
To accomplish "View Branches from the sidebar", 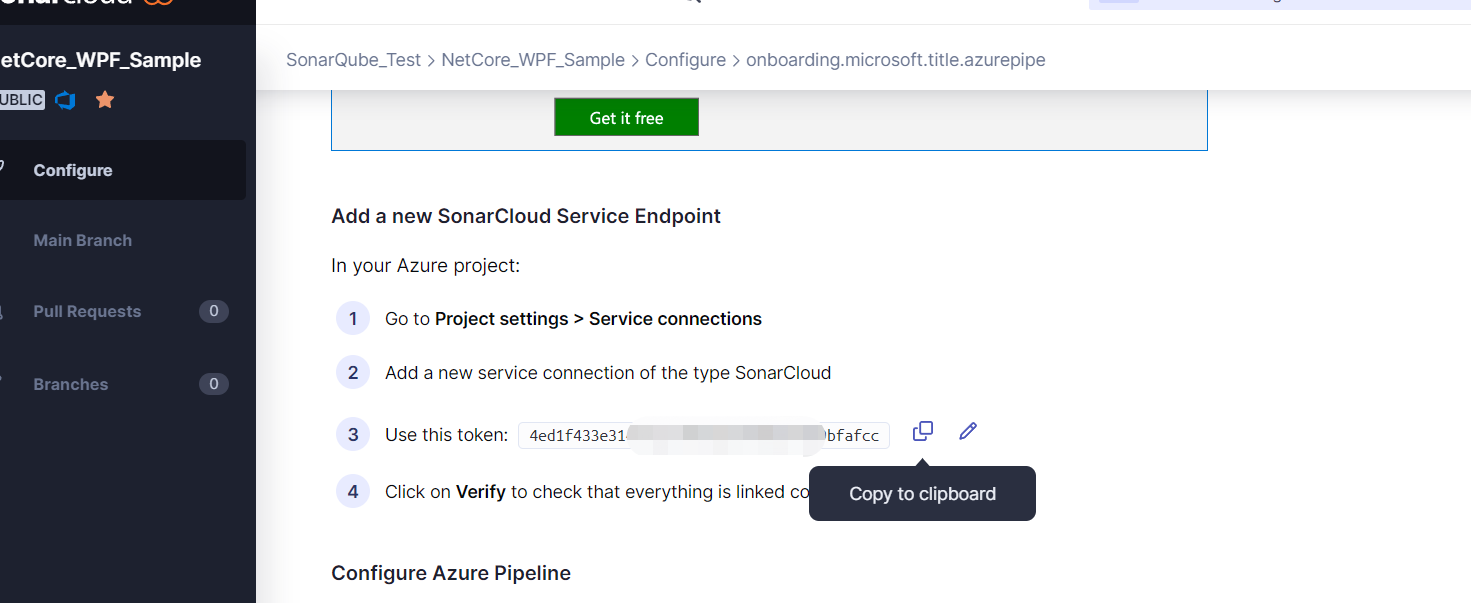I will coord(70,384).
